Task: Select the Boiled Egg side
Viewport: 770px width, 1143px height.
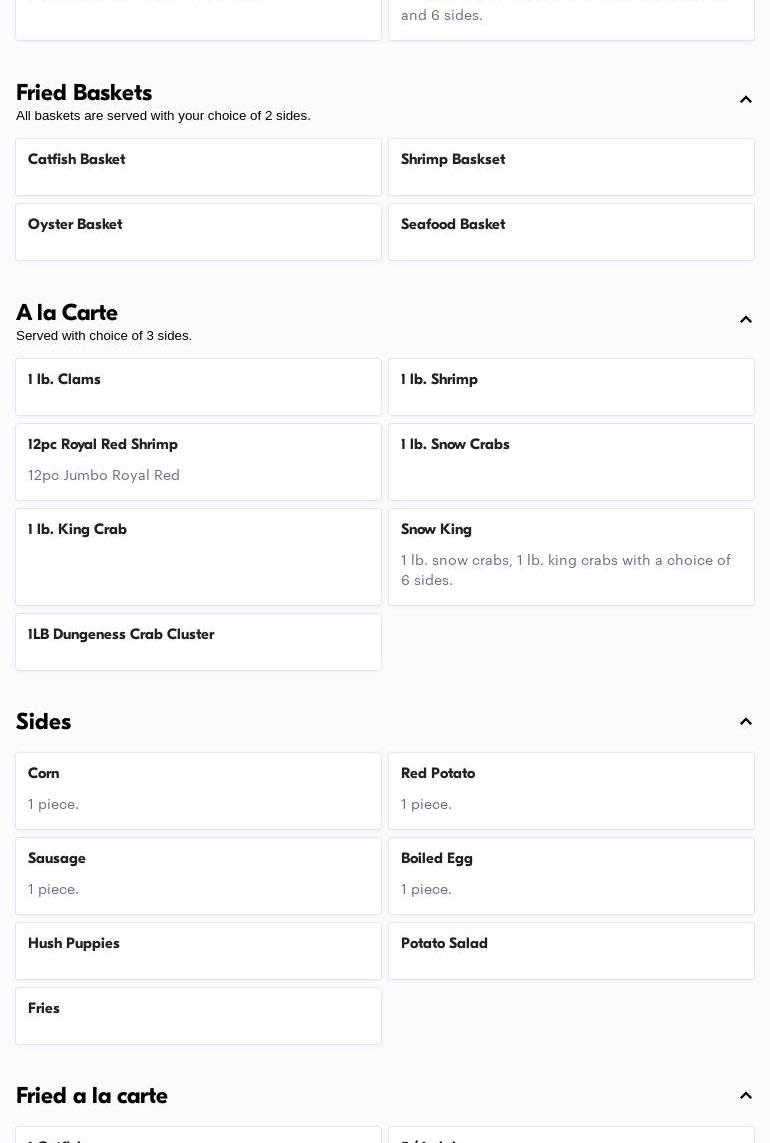Action: pyautogui.click(x=571, y=875)
